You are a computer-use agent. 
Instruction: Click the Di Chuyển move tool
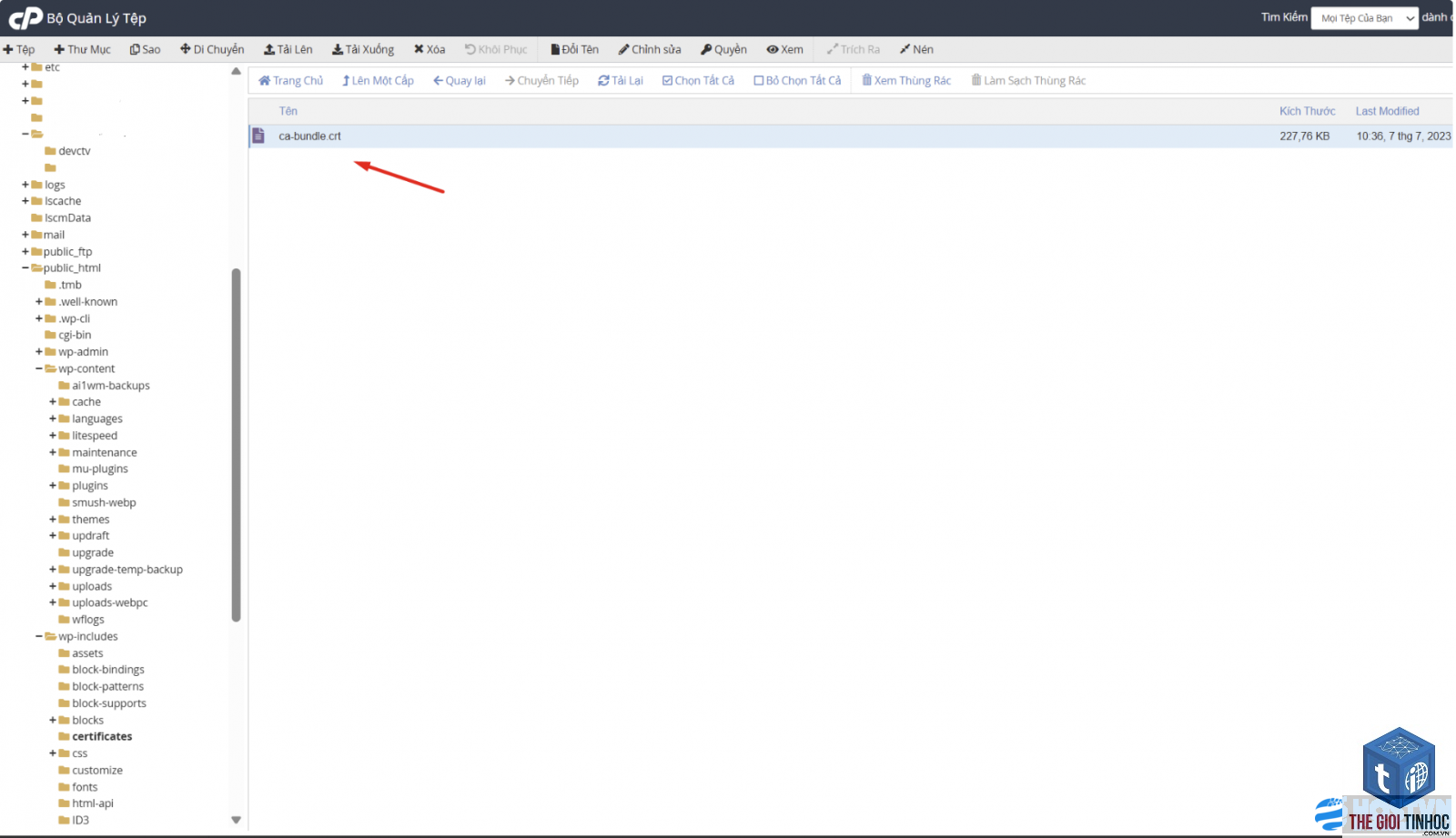click(x=212, y=49)
